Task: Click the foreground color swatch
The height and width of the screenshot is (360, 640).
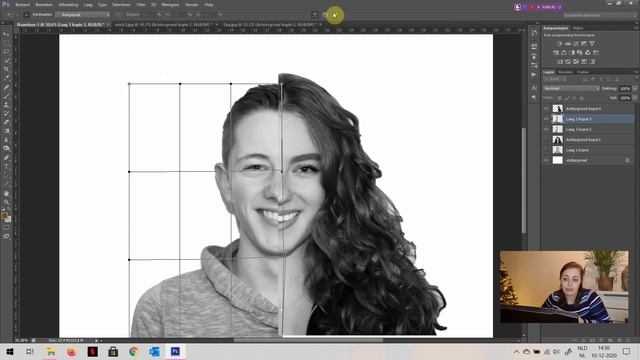Action: coord(4,215)
